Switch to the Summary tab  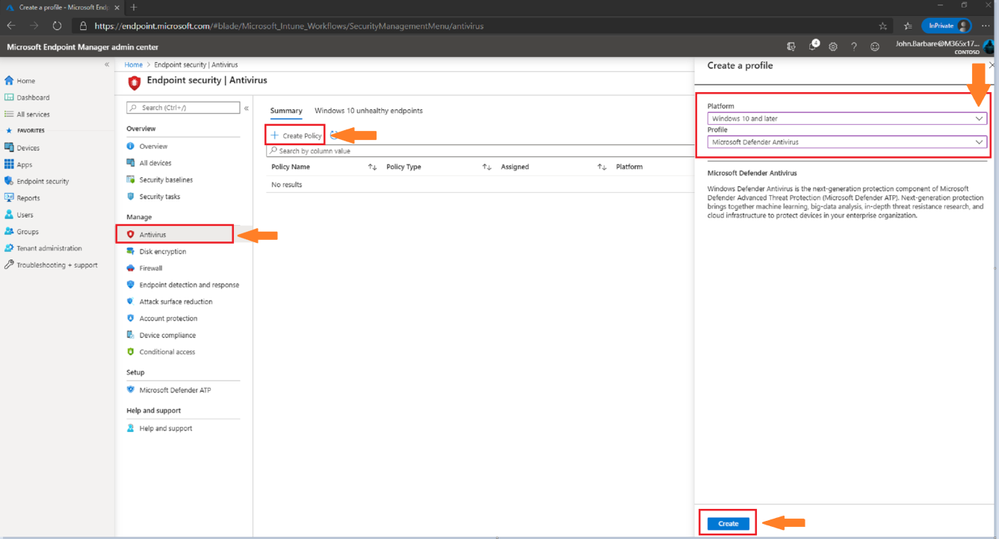(x=286, y=110)
